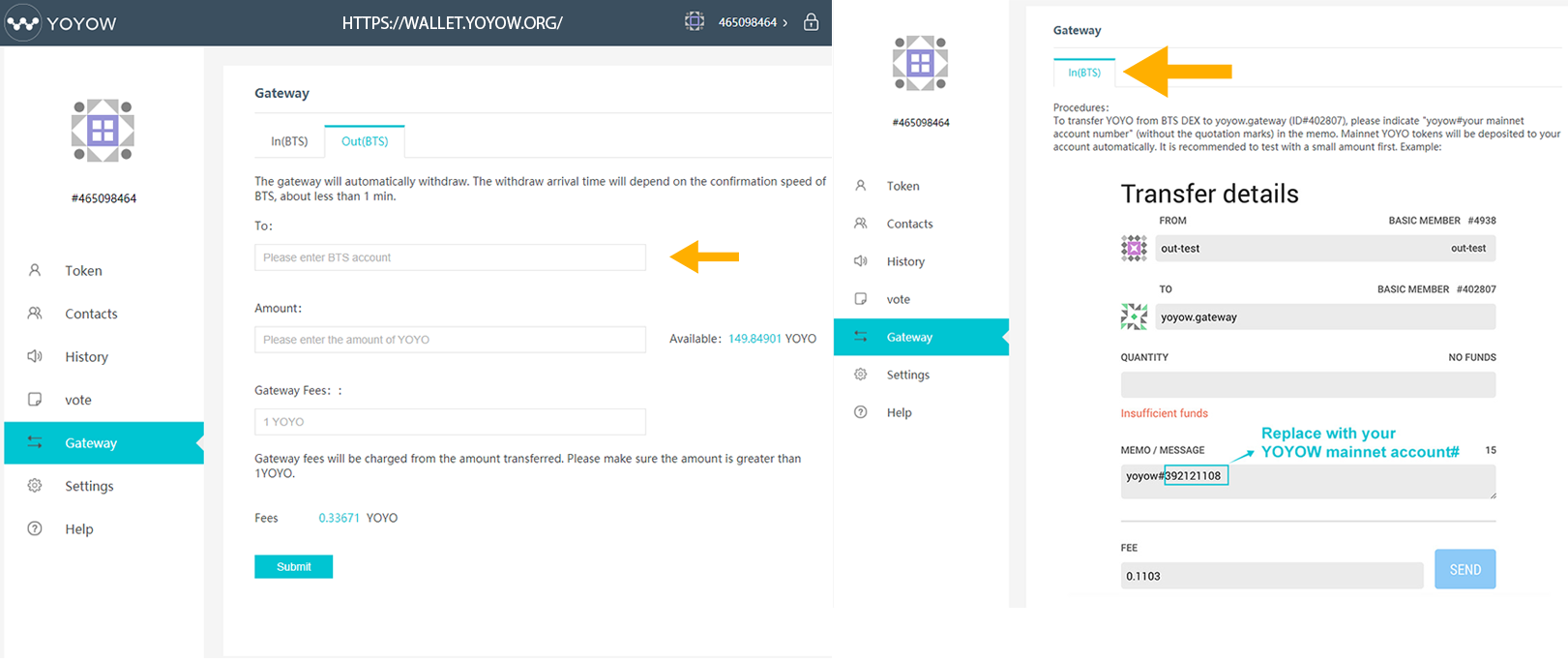Click #465098464 under the avatar in the right screenshot
Screen dimensions: 1568x661
921,123
